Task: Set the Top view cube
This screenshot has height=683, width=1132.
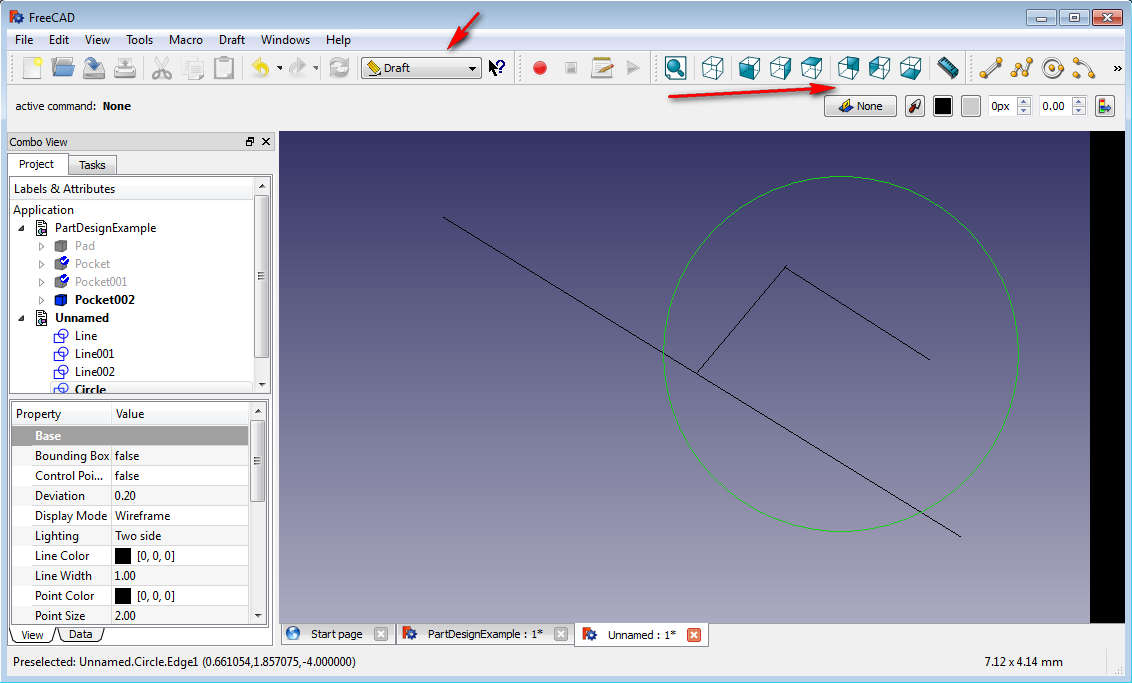Action: point(811,68)
